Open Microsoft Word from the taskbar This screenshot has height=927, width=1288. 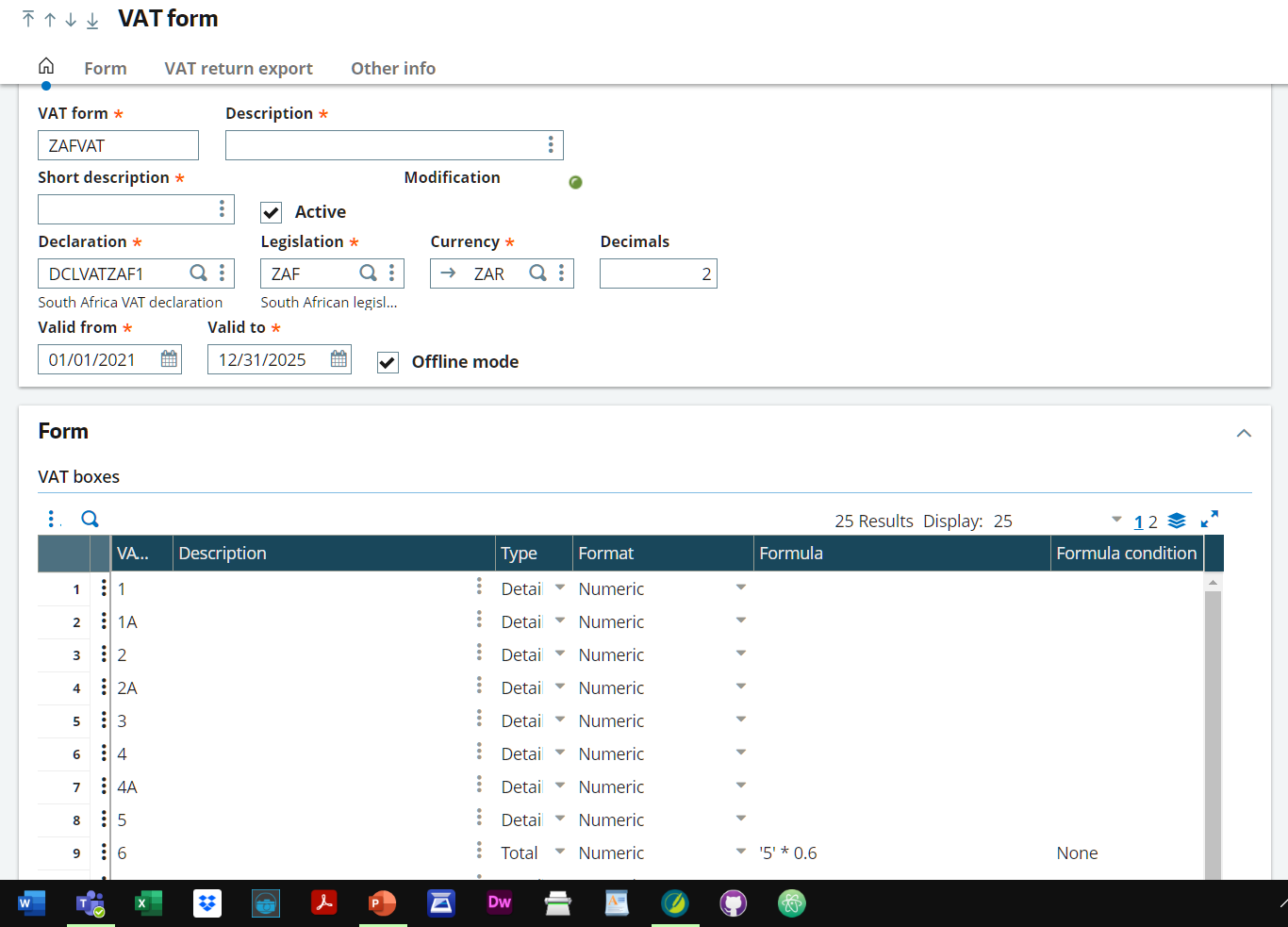pos(31,903)
